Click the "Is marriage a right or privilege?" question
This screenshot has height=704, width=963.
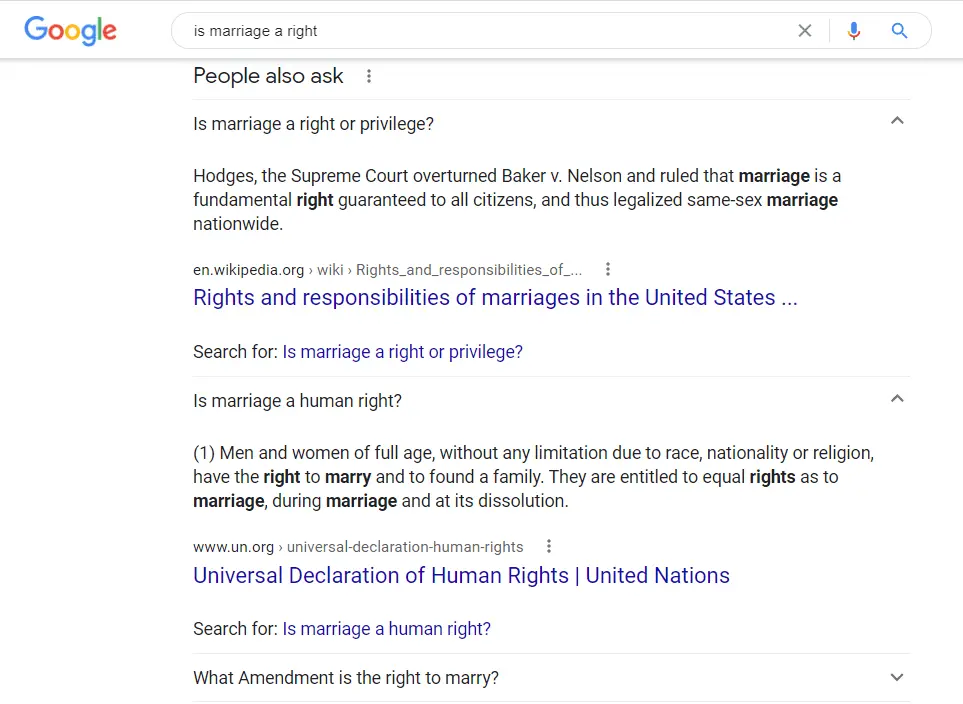coord(313,124)
